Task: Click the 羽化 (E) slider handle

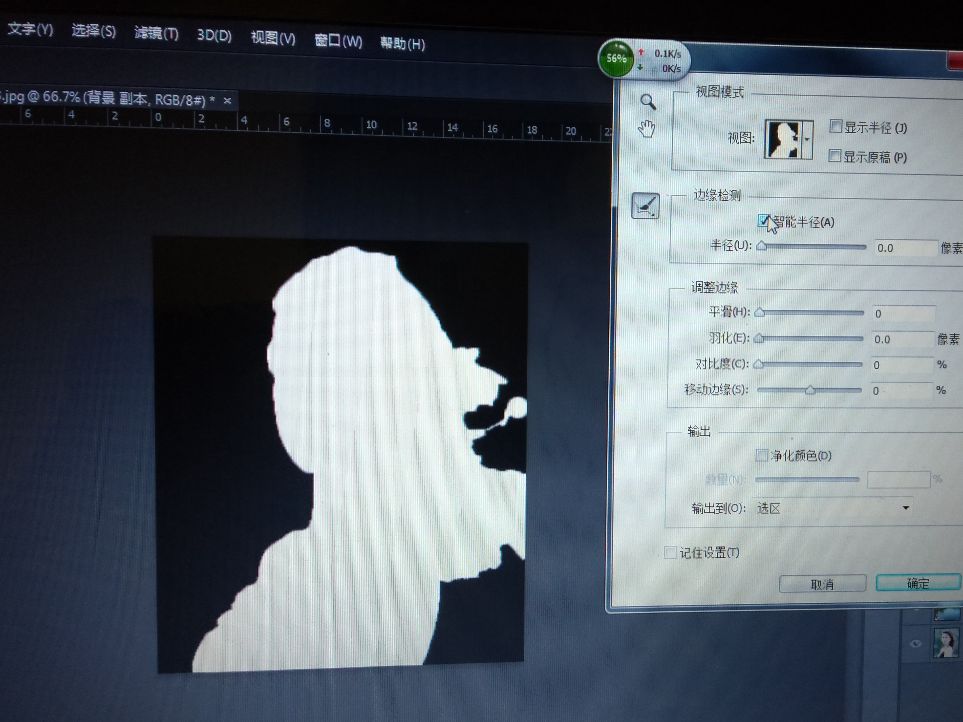Action: click(758, 338)
